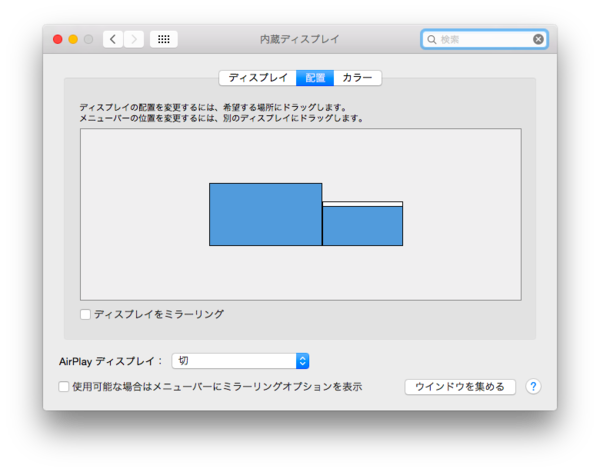Screen dimensions: 600x472
Task: Open the AirPlay ディスプレイ dropdown
Action: click(240, 361)
